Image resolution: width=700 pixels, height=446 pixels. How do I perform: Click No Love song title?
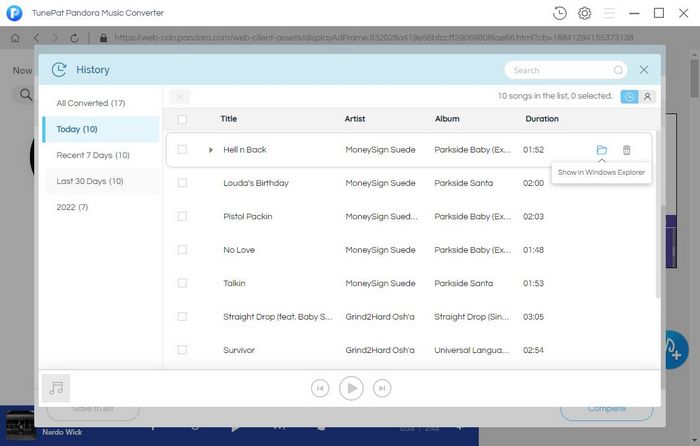coord(239,250)
